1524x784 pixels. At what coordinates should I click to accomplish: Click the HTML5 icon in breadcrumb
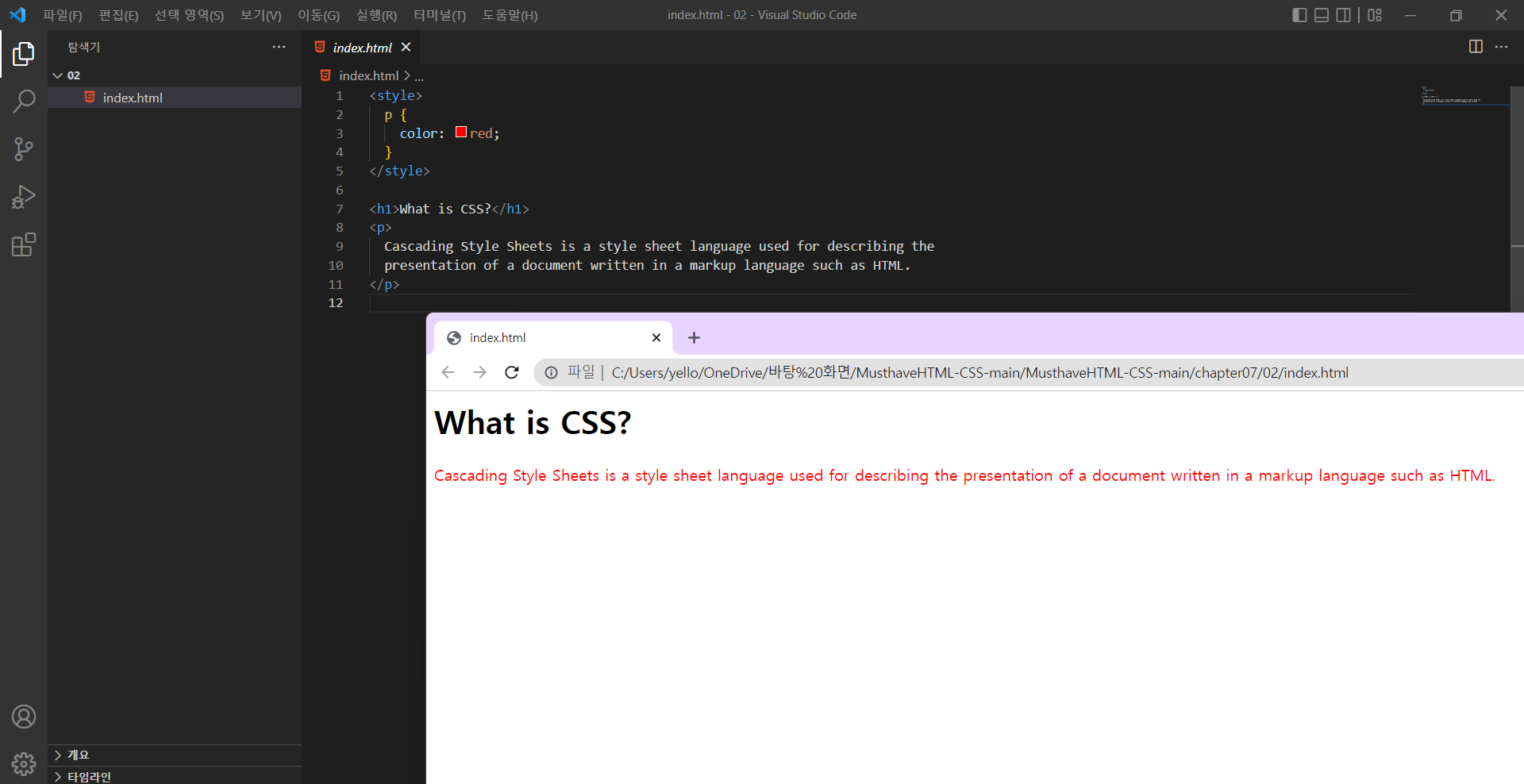pyautogui.click(x=325, y=75)
